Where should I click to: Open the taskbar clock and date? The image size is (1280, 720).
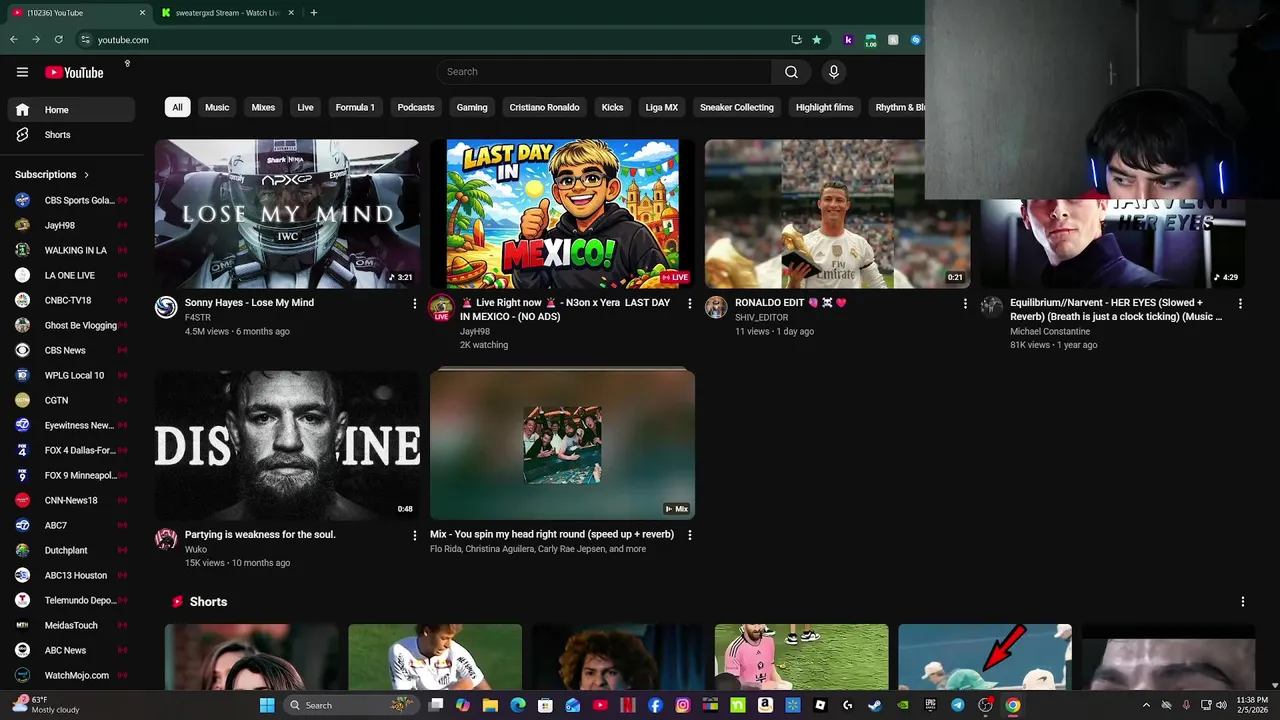(x=1252, y=705)
